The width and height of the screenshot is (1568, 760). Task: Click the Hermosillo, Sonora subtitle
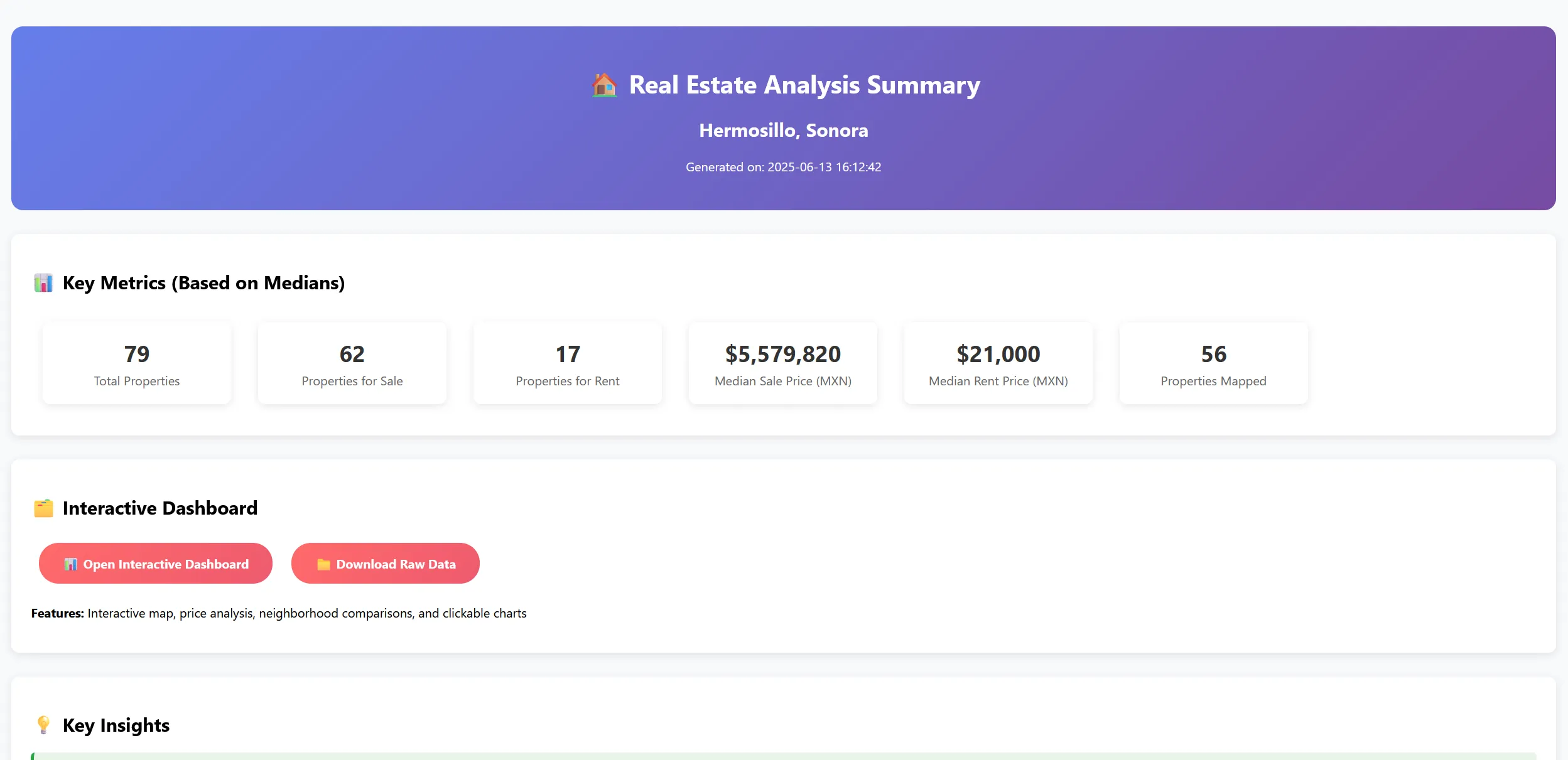784,130
